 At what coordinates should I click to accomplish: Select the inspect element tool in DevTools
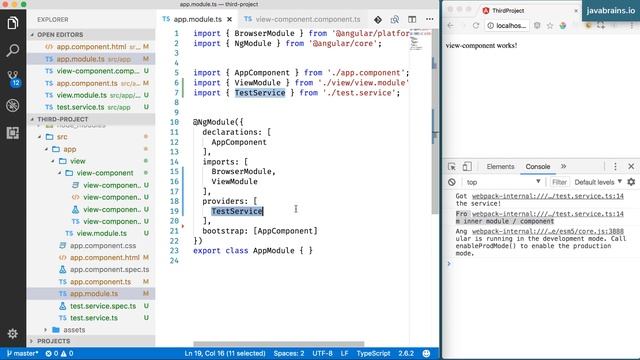pos(452,167)
